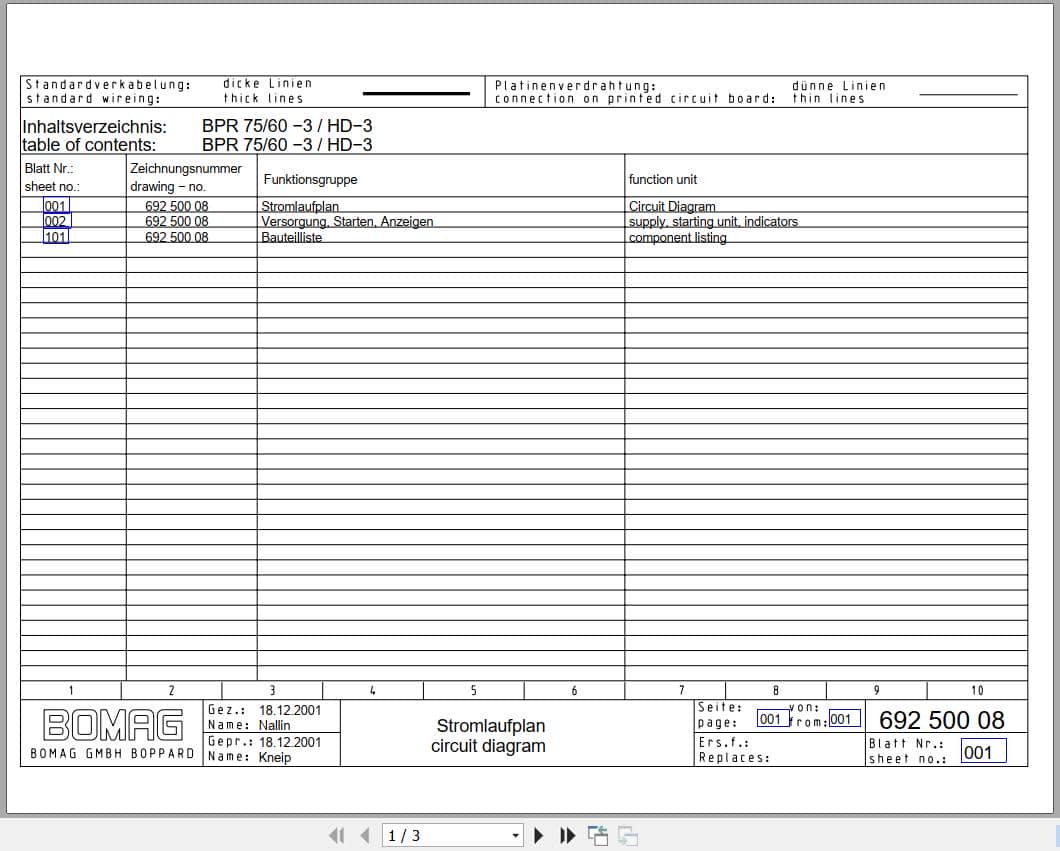The width and height of the screenshot is (1060, 851).
Task: Select 'component listing' text
Action: click(x=677, y=237)
